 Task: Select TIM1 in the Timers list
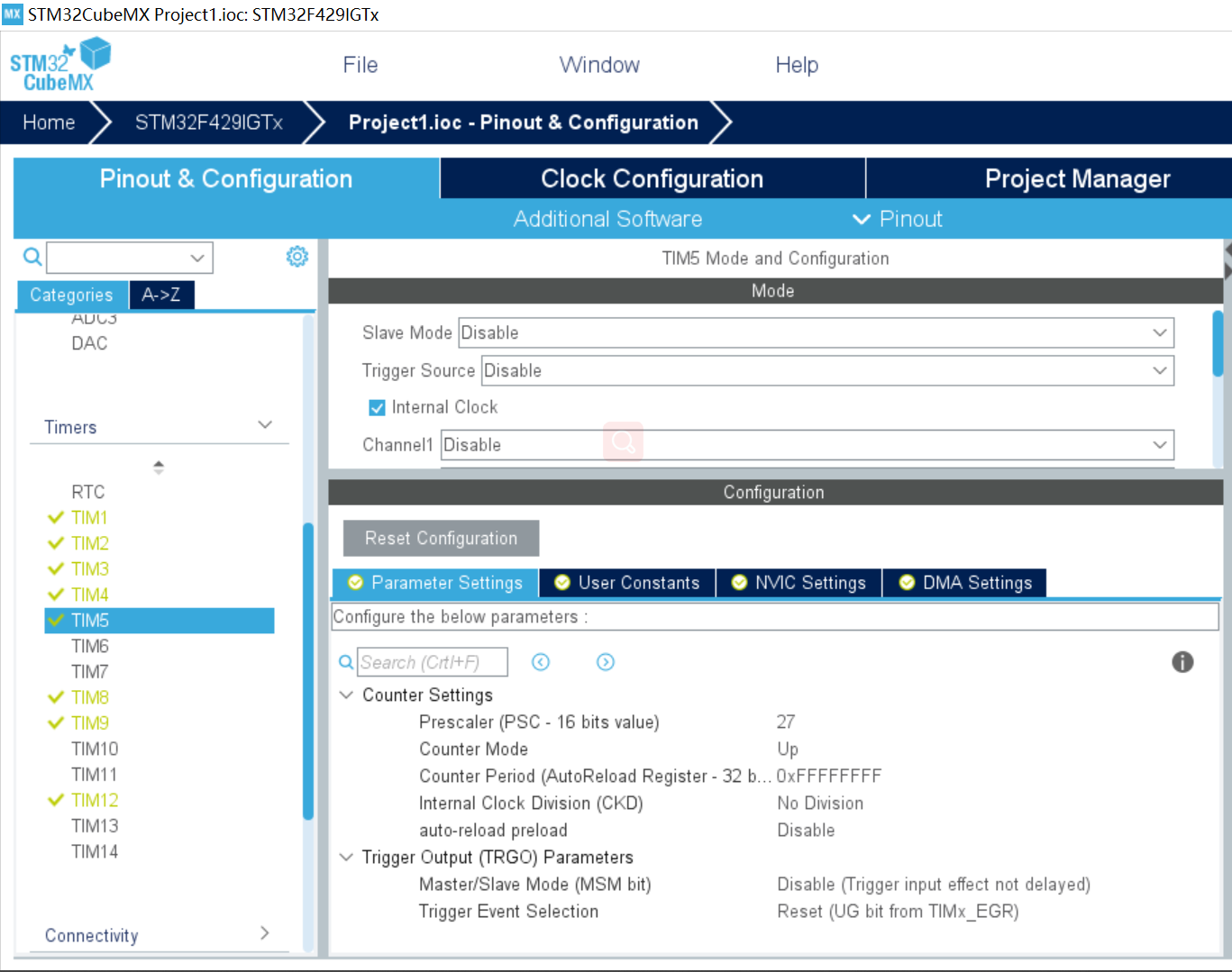(x=89, y=518)
